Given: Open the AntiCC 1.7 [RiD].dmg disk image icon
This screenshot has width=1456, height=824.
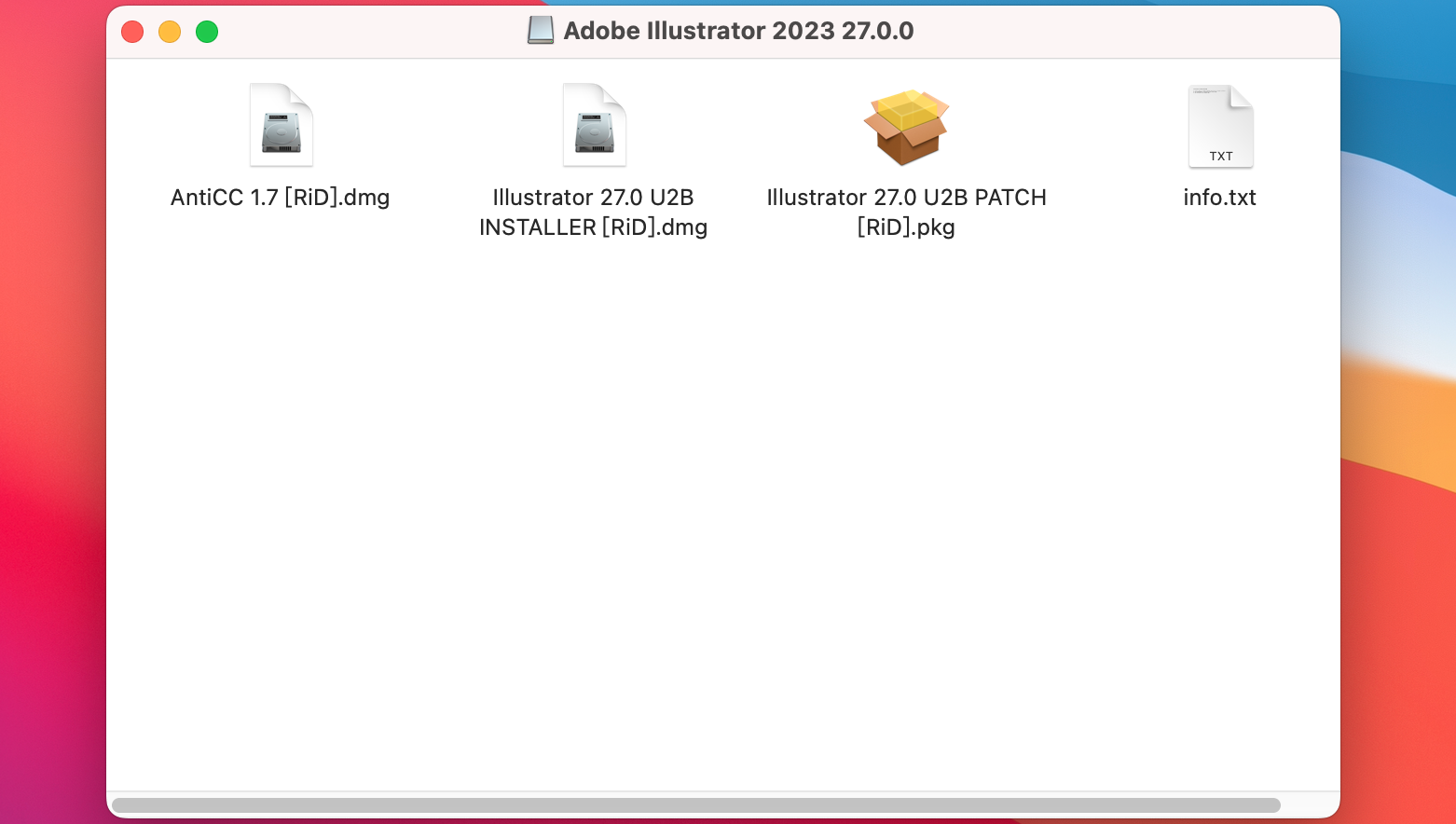Looking at the screenshot, I should point(281,124).
